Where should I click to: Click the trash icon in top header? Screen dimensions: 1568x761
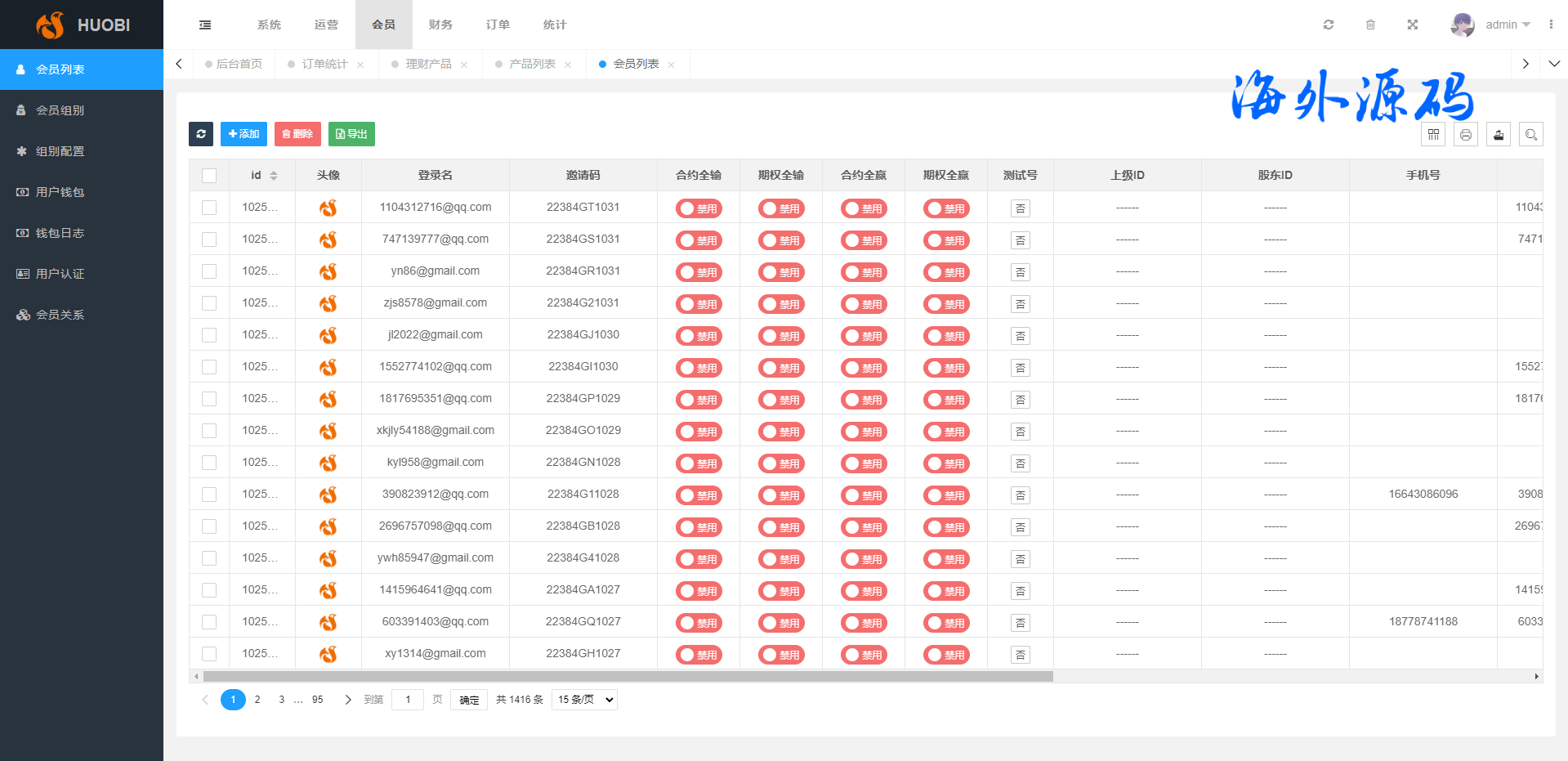pos(1370,25)
